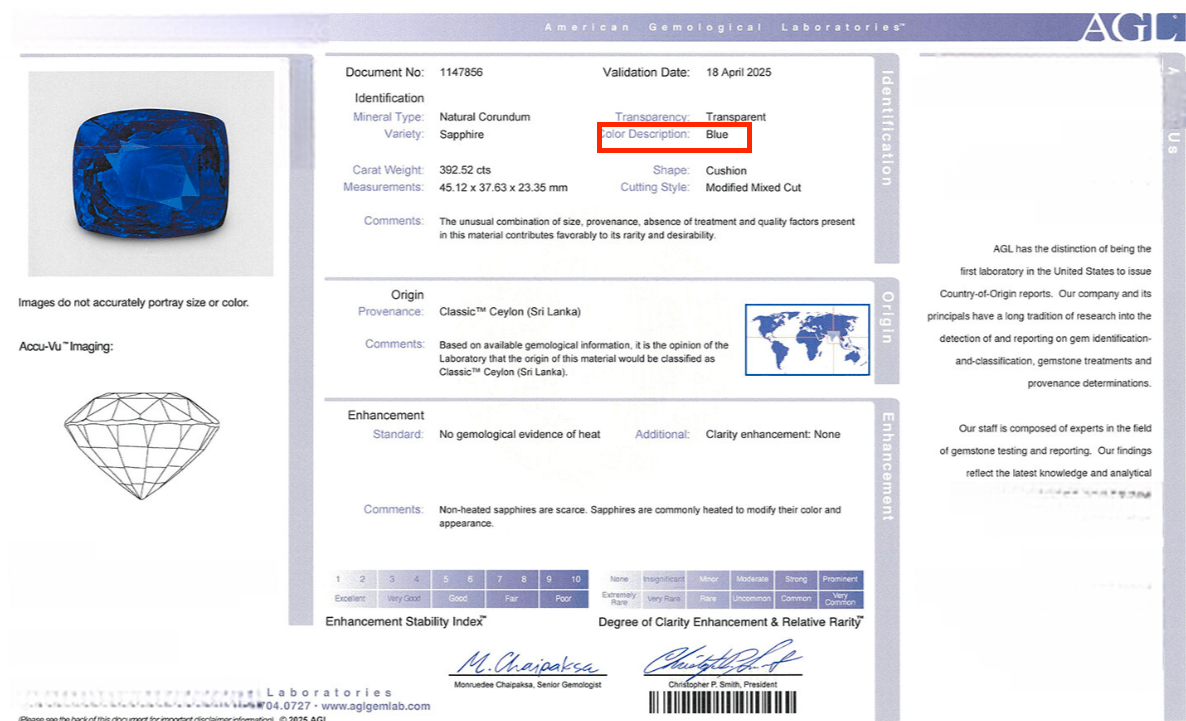Click 'Monruedee Chaipaksa, Senior Gemologist' printed name
The height and width of the screenshot is (721, 1186).
pos(528,685)
